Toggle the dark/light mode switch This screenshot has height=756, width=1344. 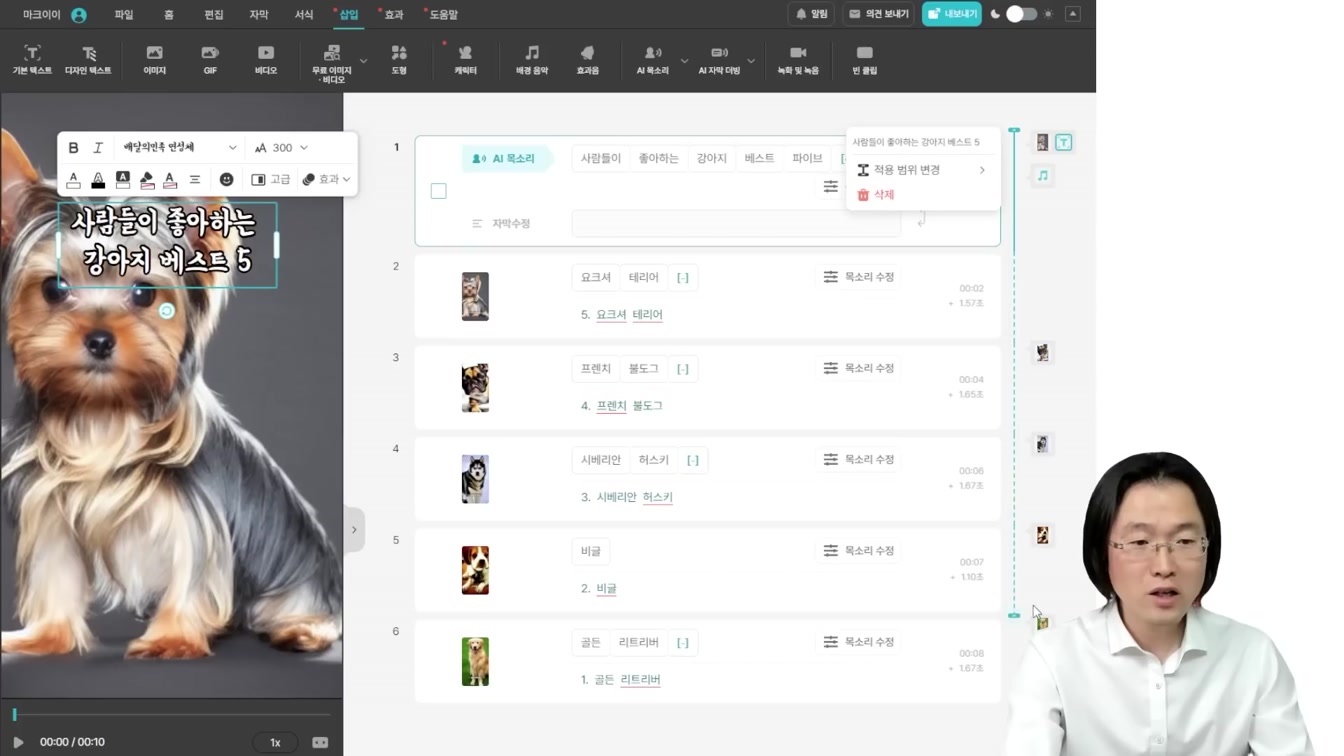click(1021, 14)
